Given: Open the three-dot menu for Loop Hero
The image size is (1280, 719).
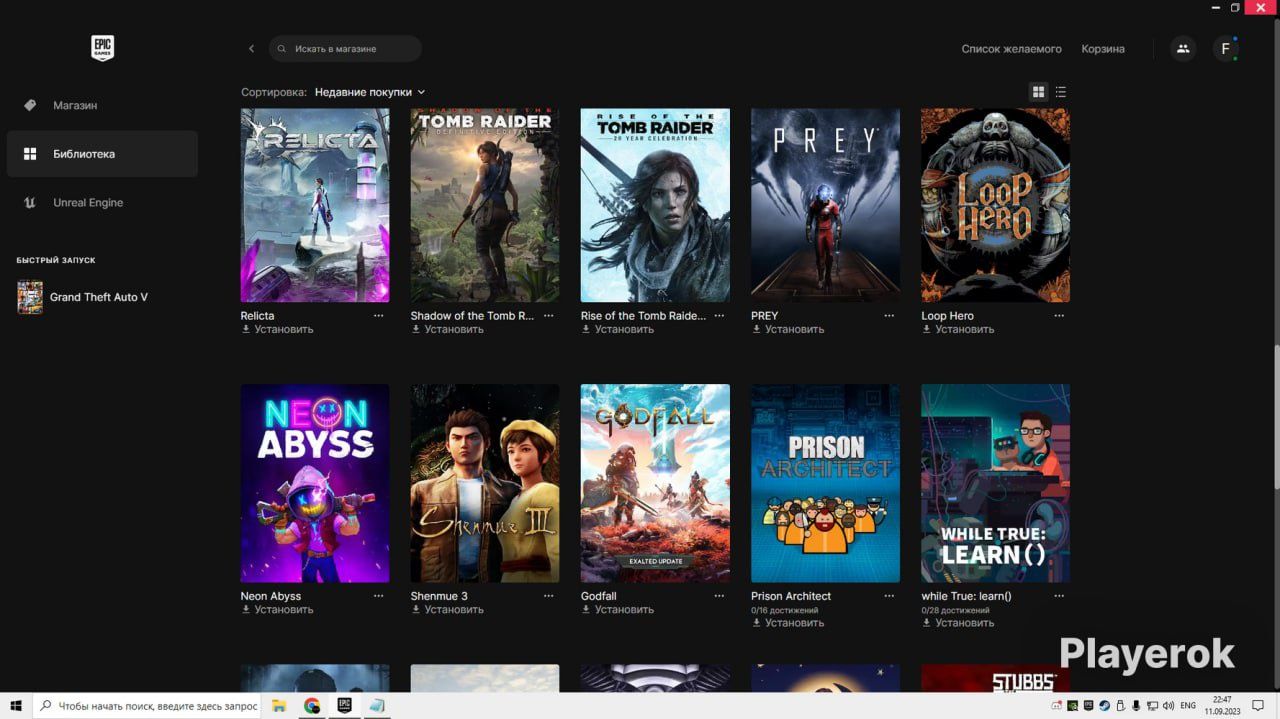Looking at the screenshot, I should (x=1059, y=315).
